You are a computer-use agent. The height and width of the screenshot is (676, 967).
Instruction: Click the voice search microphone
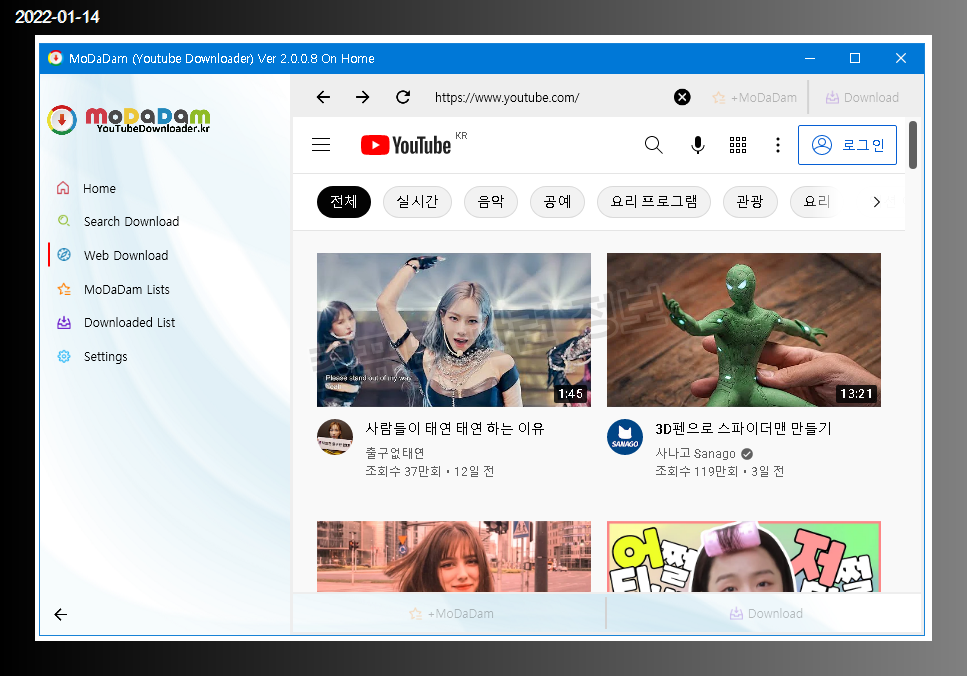coord(697,145)
